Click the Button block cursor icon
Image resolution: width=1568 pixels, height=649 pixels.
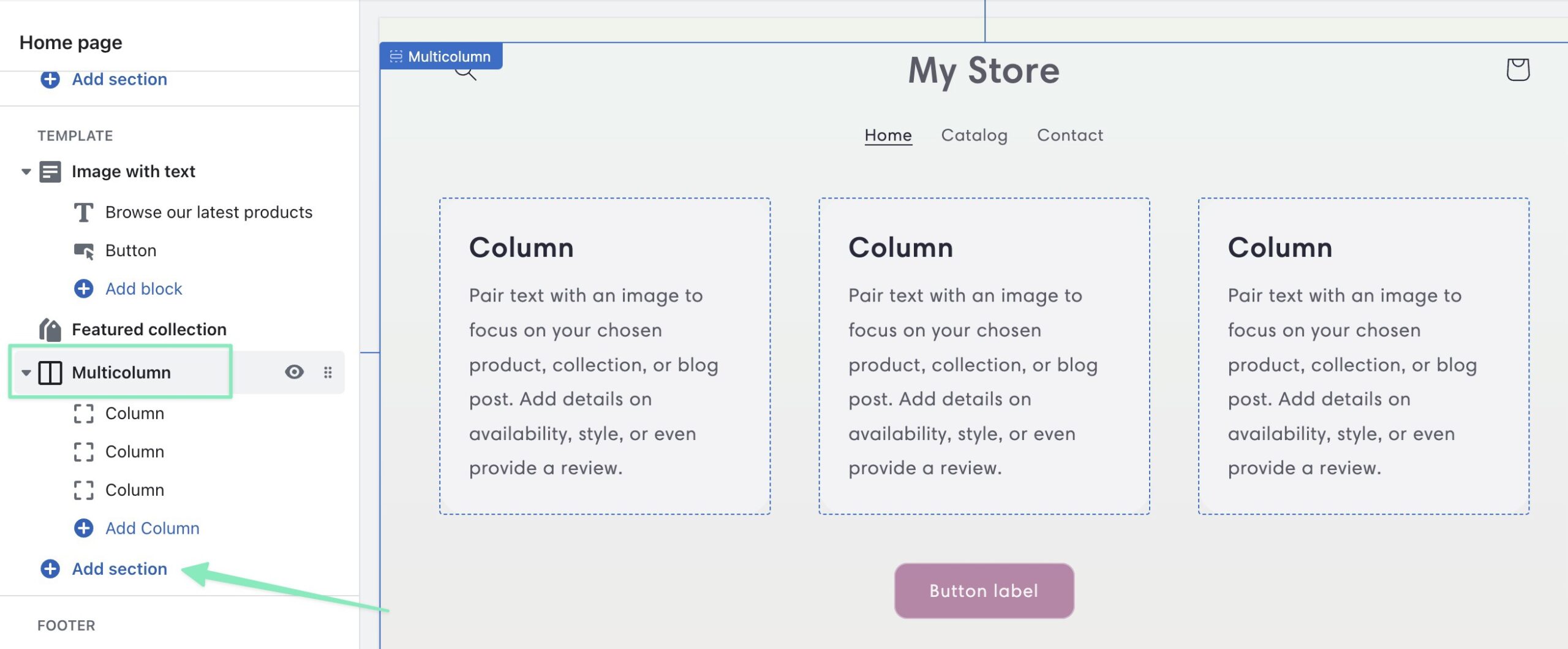[x=84, y=251]
